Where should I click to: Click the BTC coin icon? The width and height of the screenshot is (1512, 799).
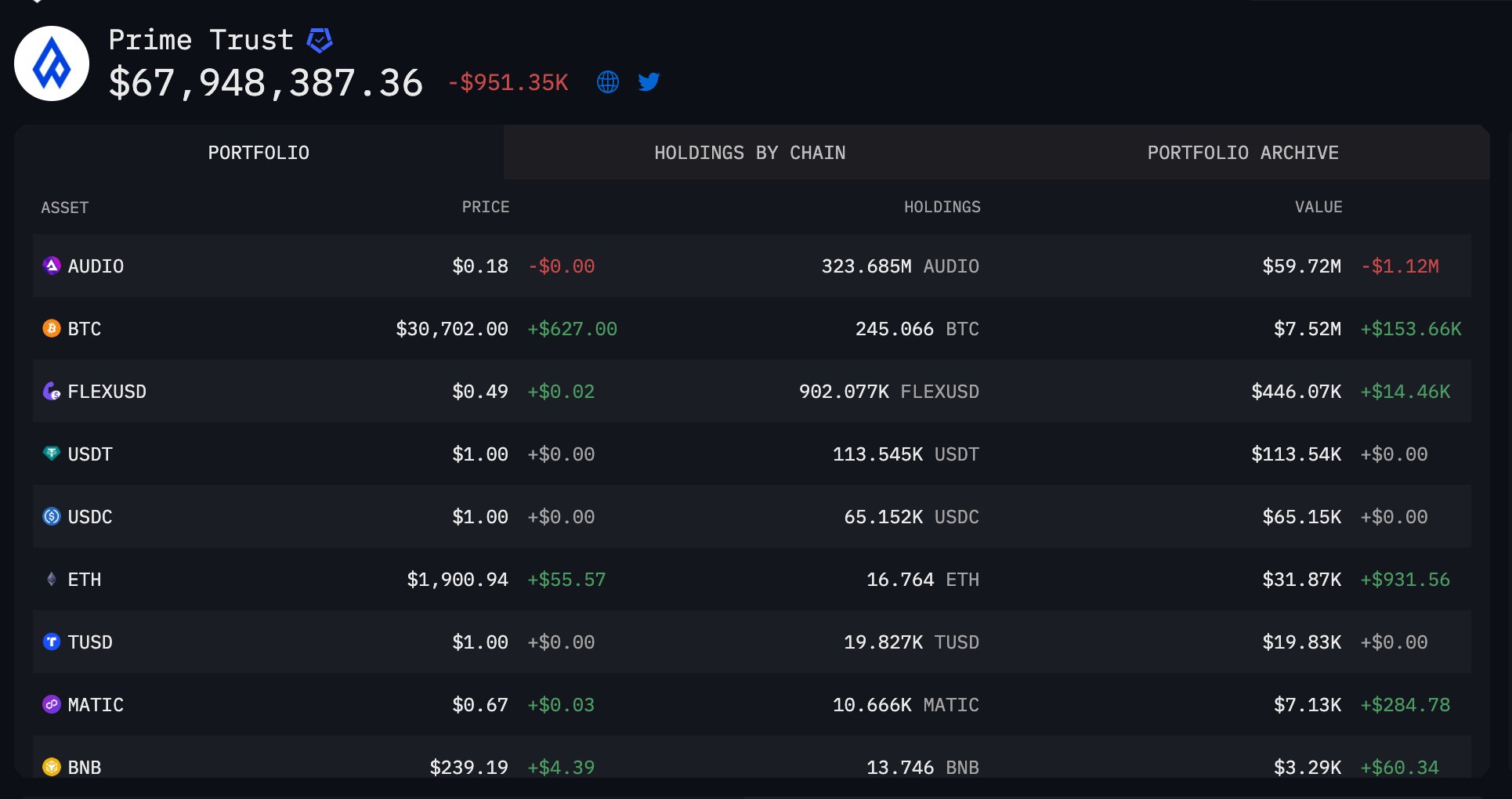[x=52, y=328]
